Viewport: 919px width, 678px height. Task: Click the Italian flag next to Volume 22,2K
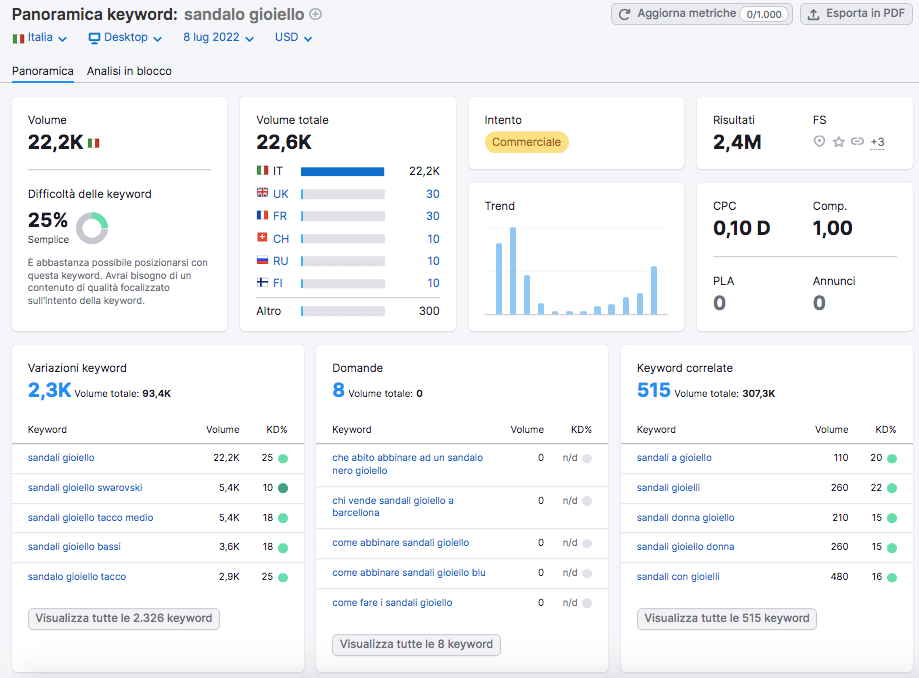(x=94, y=143)
